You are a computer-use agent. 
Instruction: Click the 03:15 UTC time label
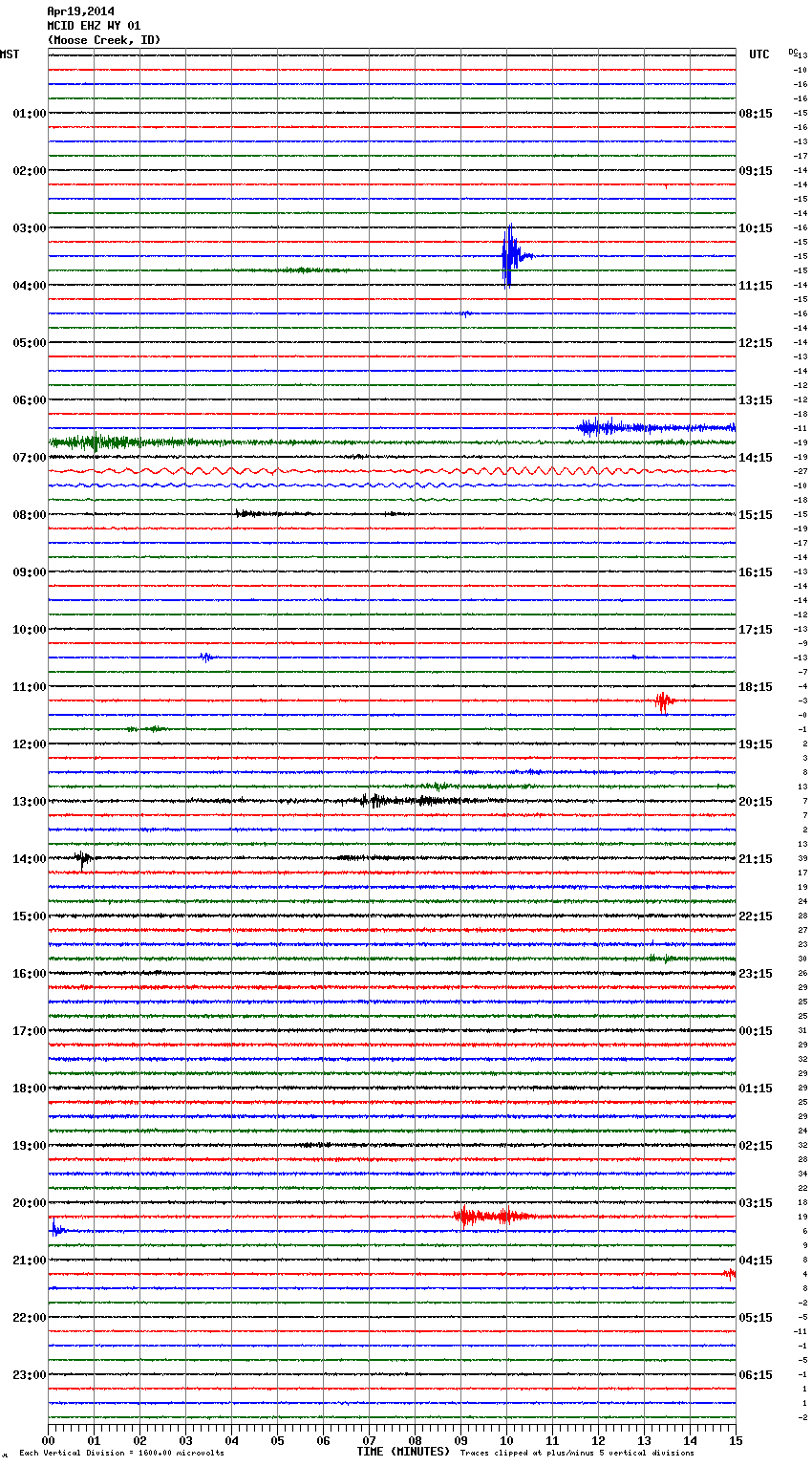tap(756, 1203)
